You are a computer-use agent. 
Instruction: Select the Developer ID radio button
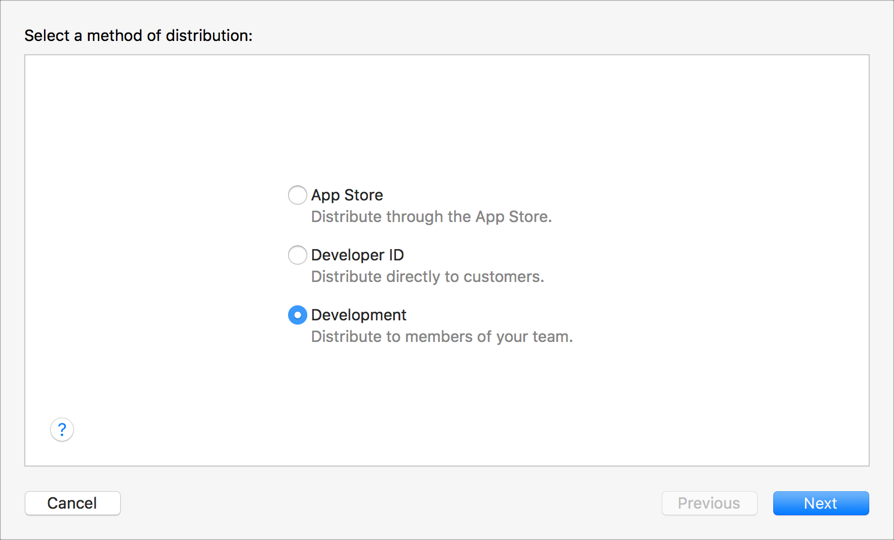297,255
